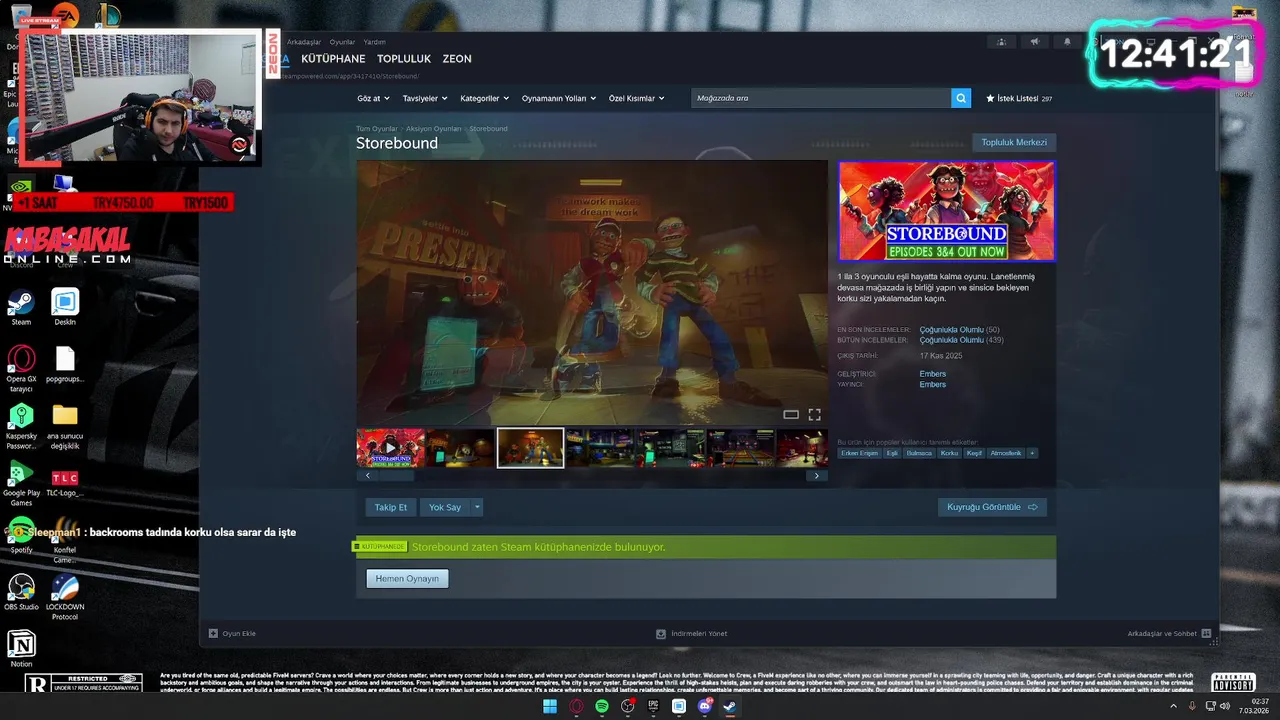Open Steam from the taskbar
The width and height of the screenshot is (1280, 720).
(730, 706)
